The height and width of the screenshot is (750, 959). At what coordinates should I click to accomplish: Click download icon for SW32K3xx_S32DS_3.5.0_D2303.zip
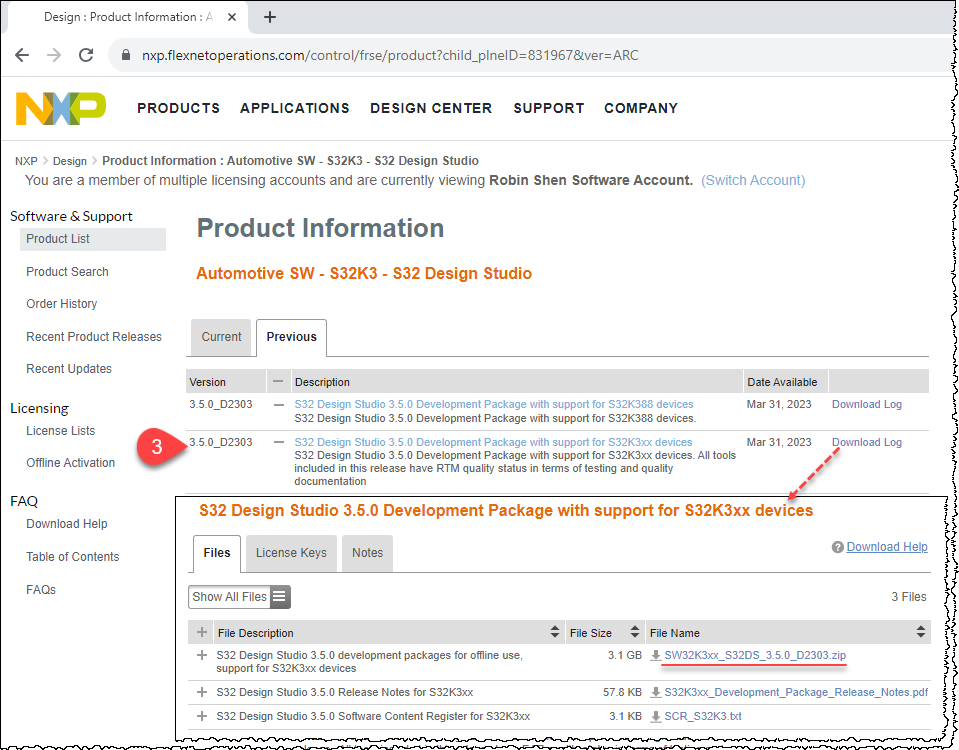coord(656,655)
